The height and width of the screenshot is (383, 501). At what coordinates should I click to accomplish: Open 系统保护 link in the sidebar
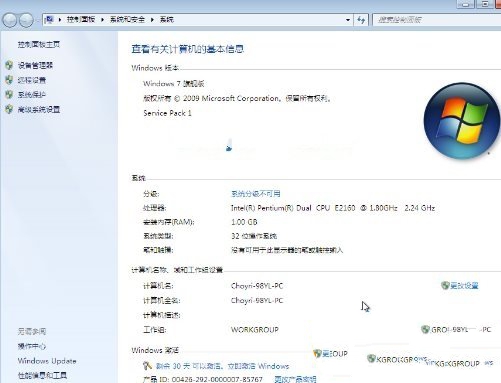(32, 95)
